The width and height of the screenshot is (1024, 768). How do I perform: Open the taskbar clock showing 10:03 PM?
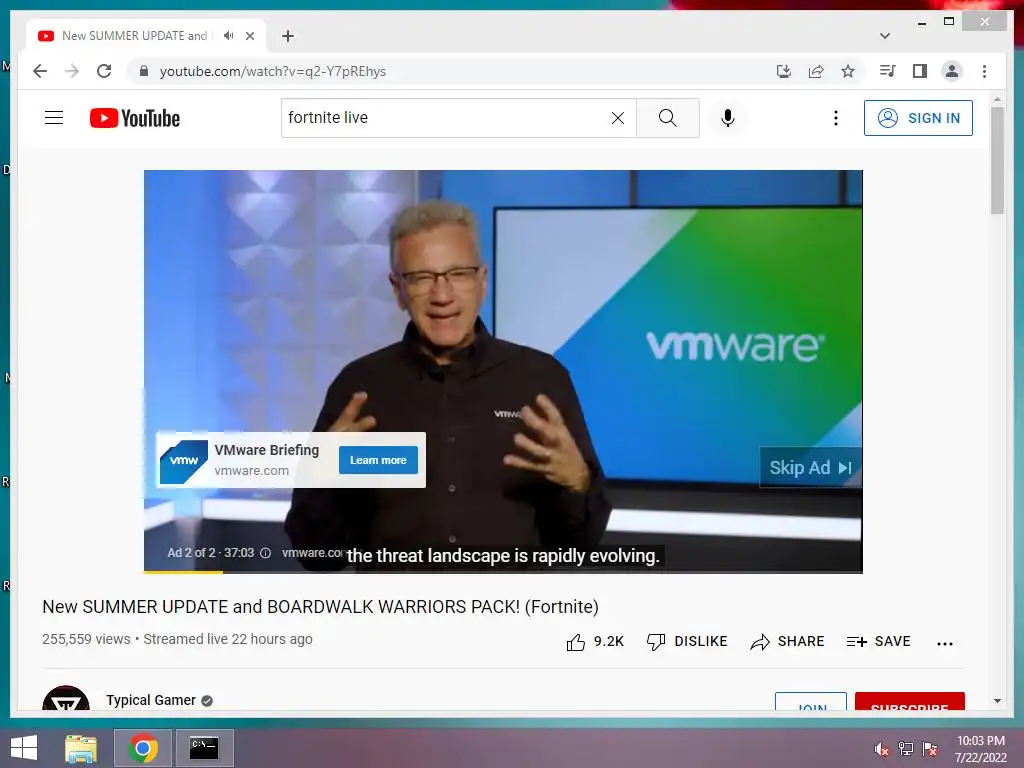981,749
